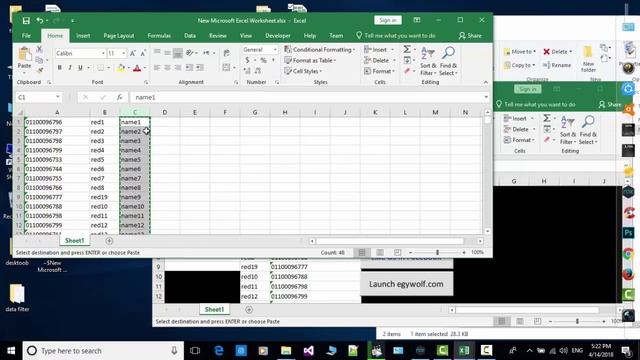
Task: Click Rename in File Explorer ribbon
Action: pyautogui.click(x=557, y=65)
